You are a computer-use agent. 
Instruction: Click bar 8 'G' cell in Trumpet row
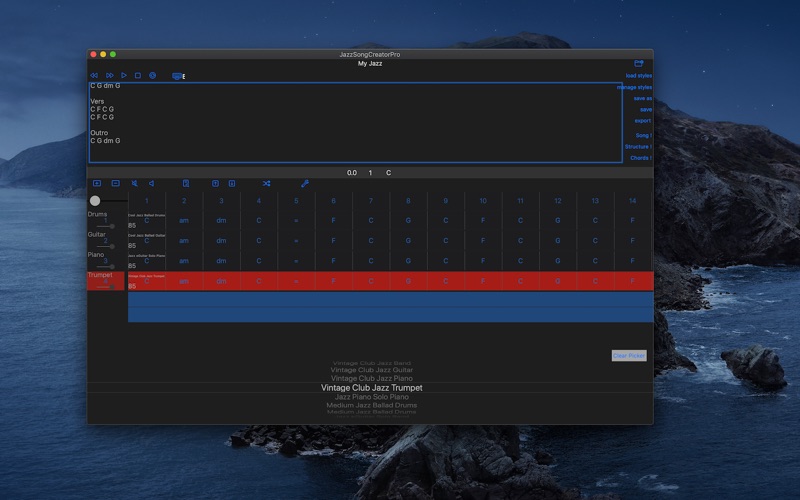click(x=408, y=281)
